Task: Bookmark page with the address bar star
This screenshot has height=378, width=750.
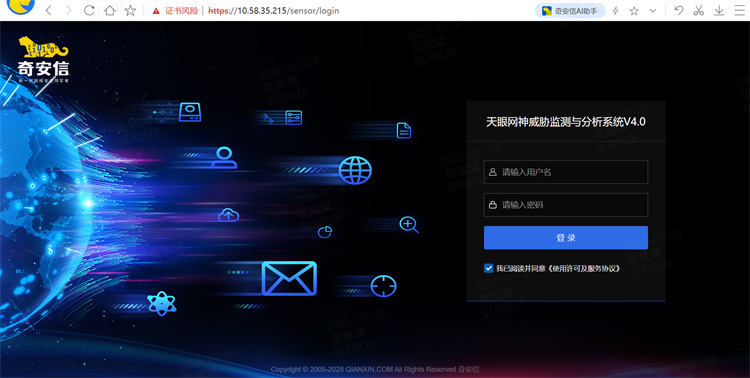Action: 130,11
